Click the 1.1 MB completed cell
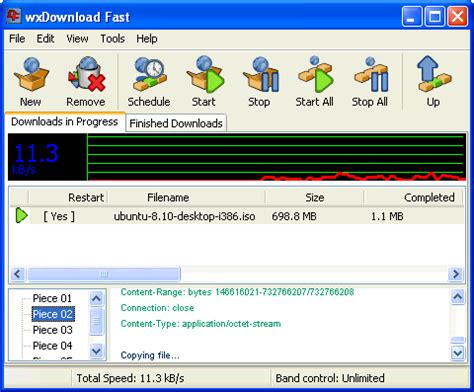Viewport: 474px width, 392px height. tap(387, 216)
